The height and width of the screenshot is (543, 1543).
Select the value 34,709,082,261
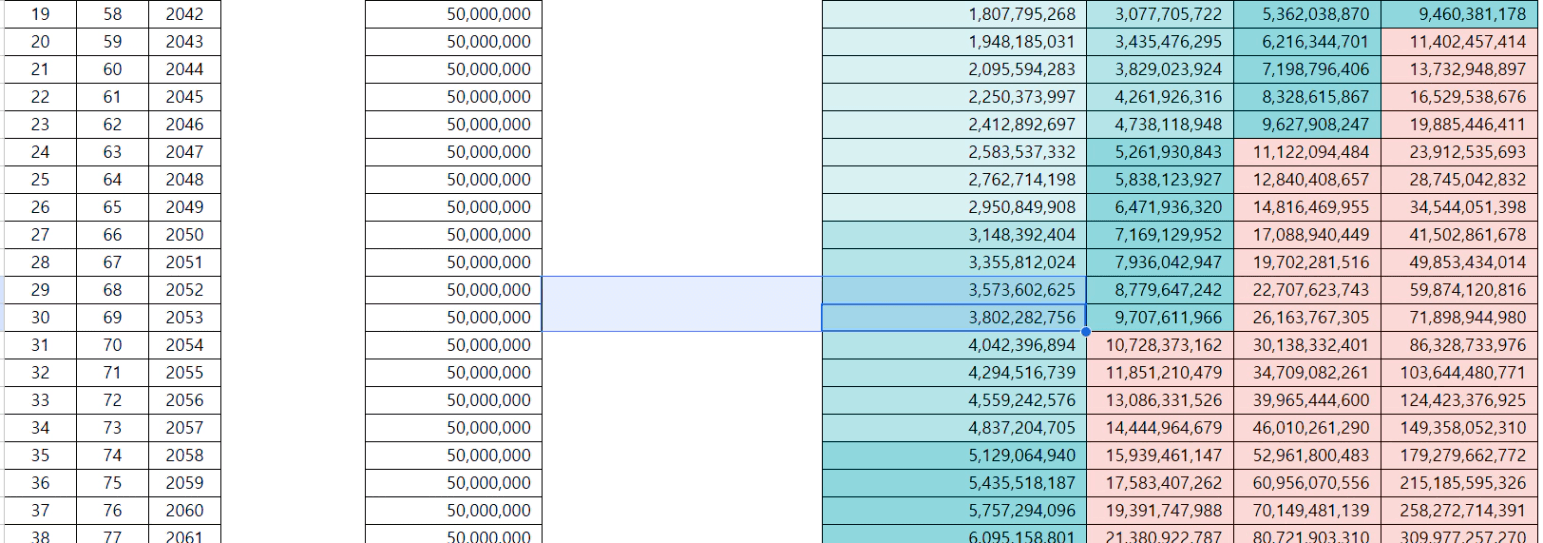pyautogui.click(x=1307, y=373)
